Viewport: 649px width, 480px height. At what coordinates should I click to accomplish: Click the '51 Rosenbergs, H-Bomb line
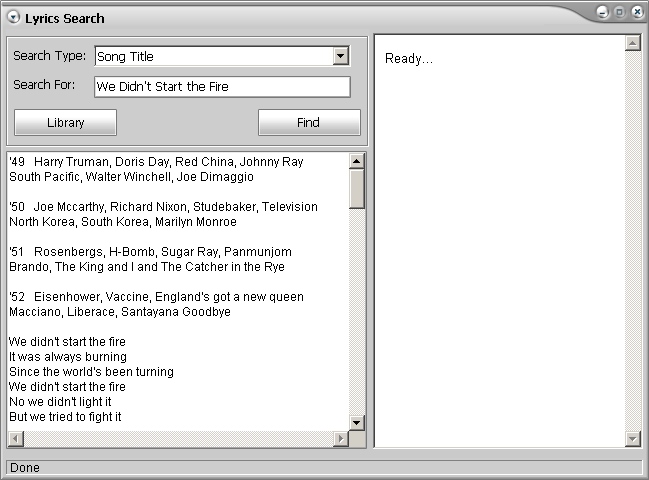[x=150, y=252]
